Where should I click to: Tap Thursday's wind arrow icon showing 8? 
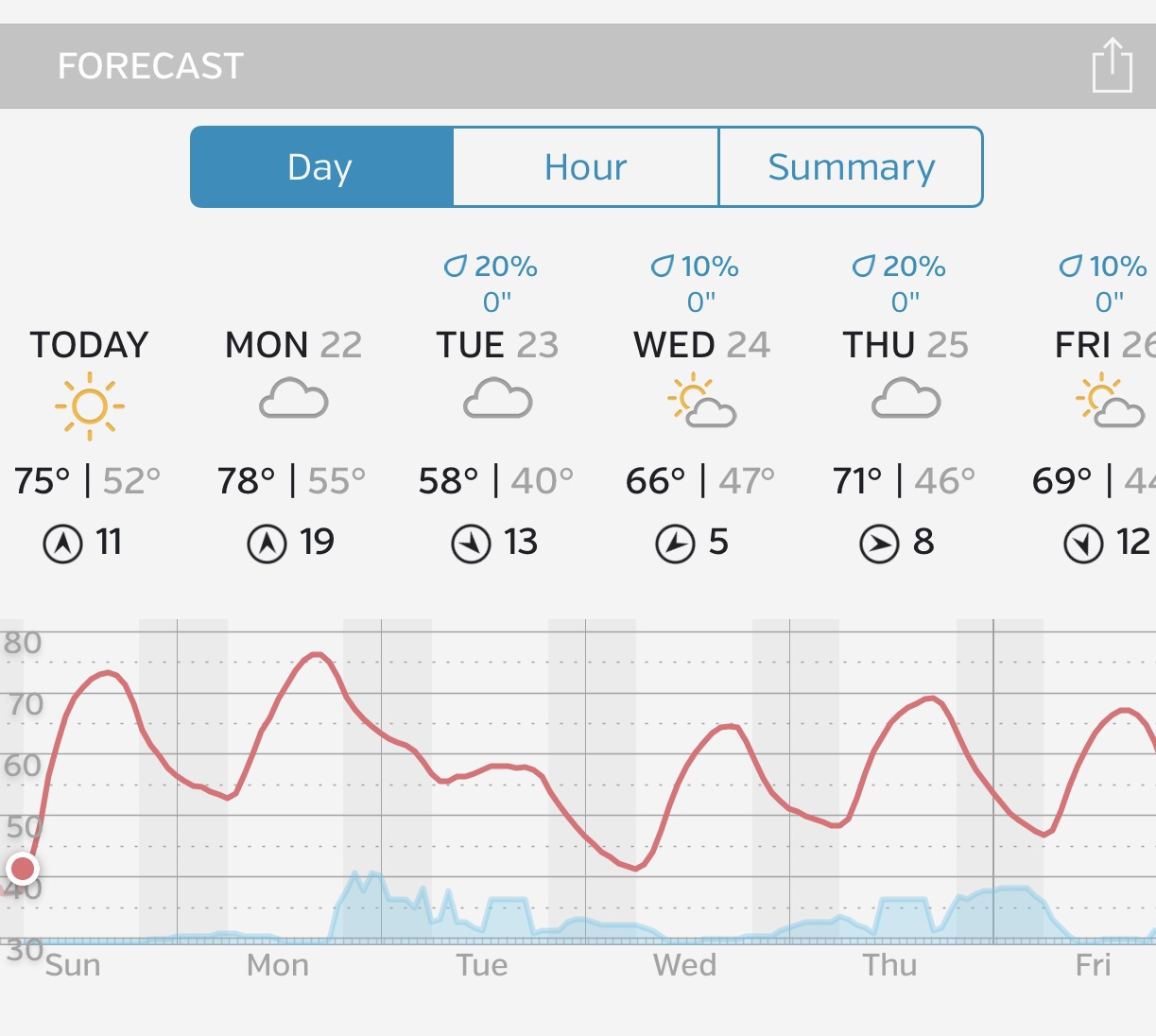pyautogui.click(x=879, y=544)
